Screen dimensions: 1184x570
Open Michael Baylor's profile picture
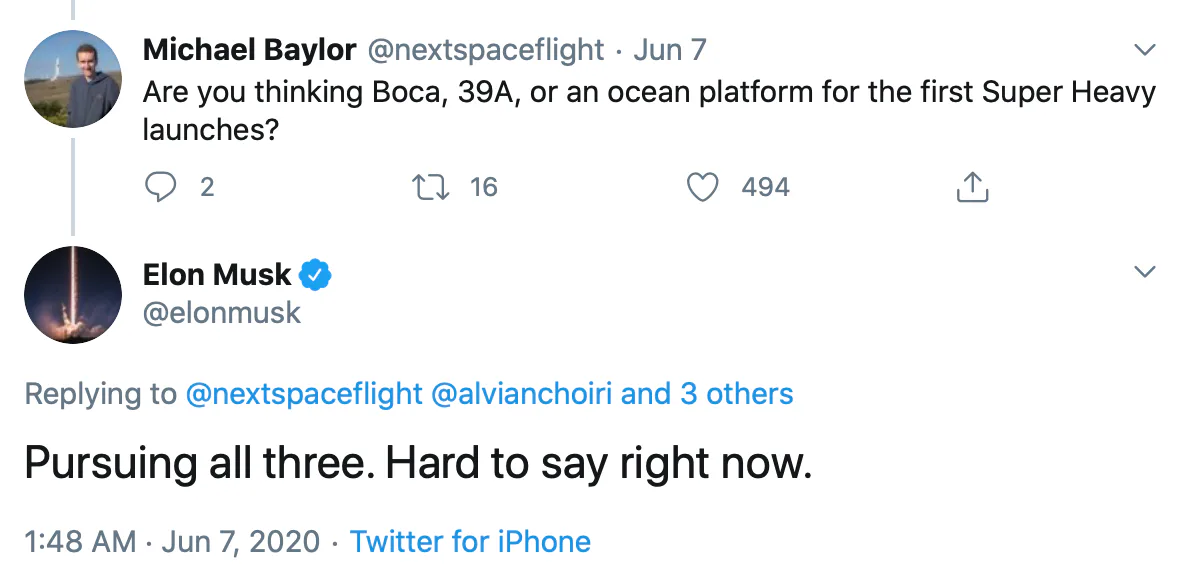71,77
